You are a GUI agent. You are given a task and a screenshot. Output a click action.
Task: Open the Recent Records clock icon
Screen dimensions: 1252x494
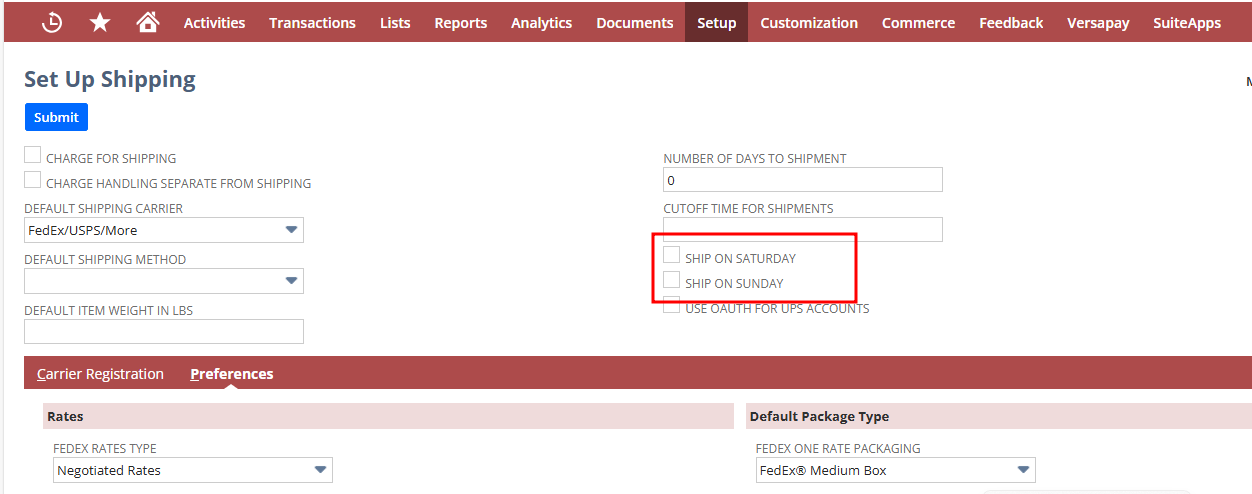52,22
